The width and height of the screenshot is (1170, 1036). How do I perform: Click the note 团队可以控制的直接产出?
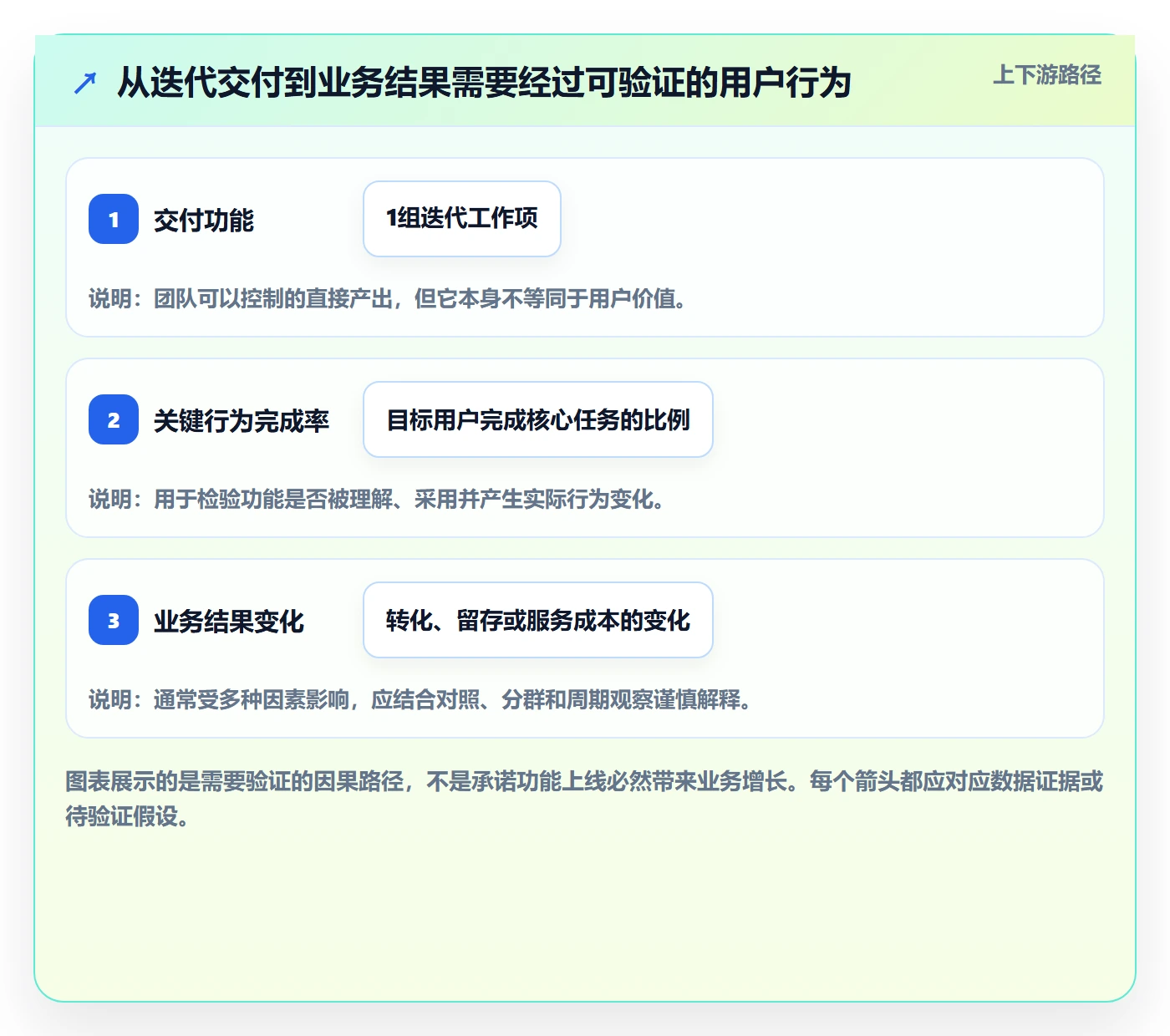(388, 298)
